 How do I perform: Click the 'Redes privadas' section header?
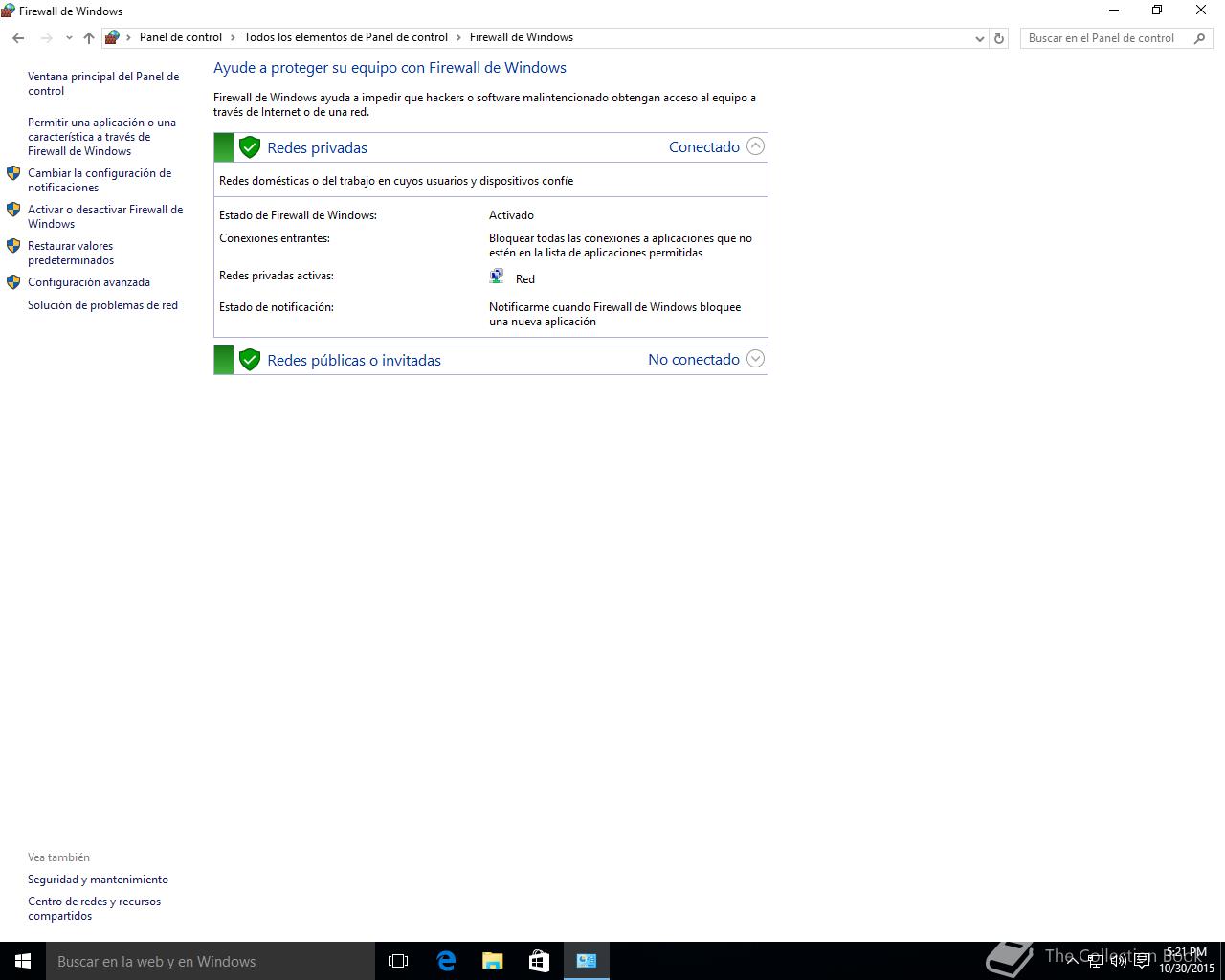click(x=491, y=147)
